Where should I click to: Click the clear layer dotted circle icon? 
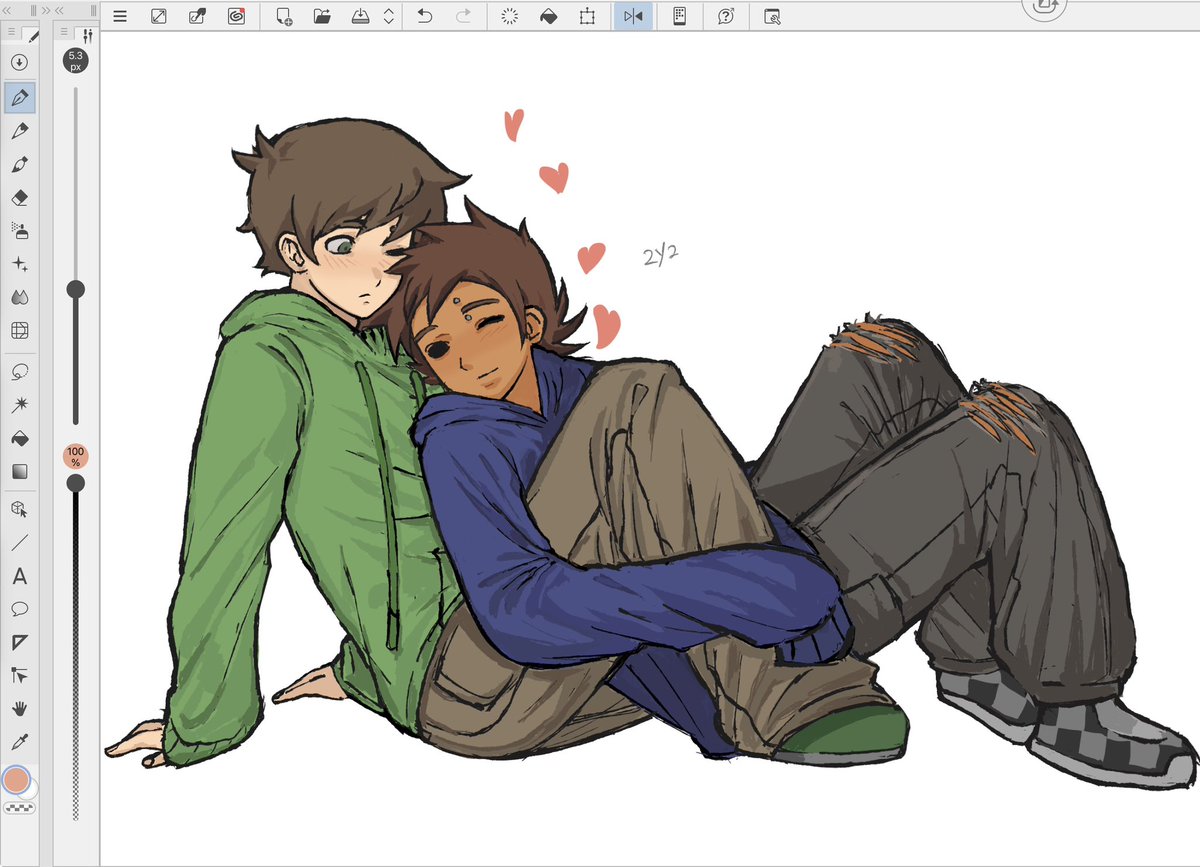510,16
